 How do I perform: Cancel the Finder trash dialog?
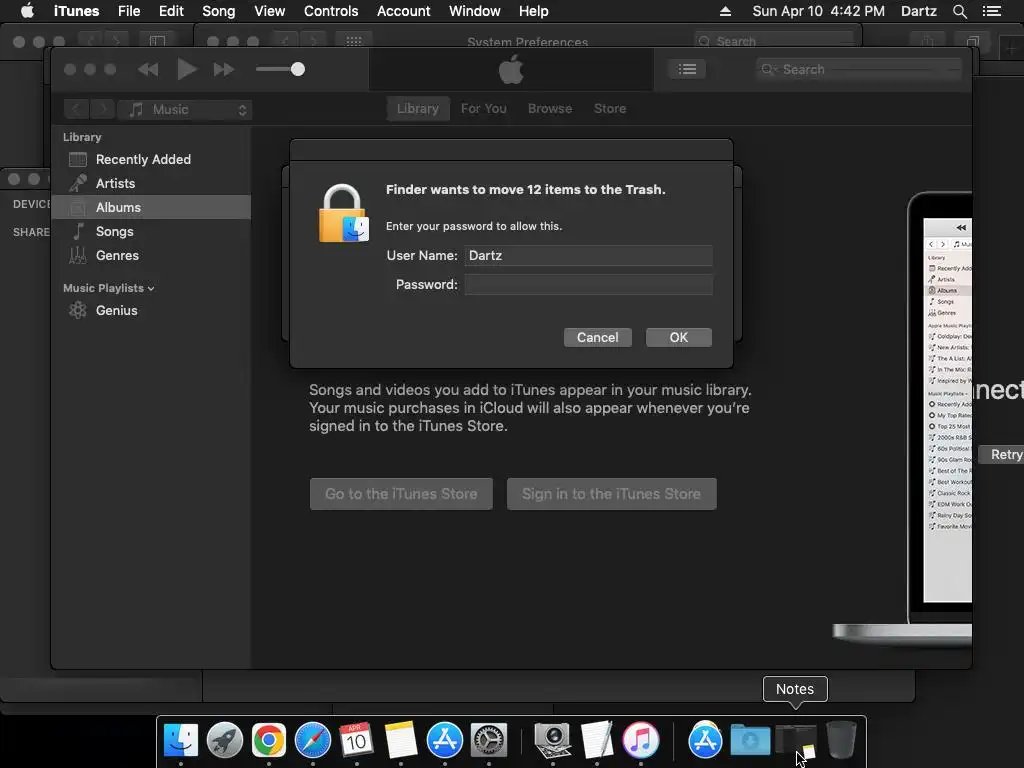coord(598,338)
